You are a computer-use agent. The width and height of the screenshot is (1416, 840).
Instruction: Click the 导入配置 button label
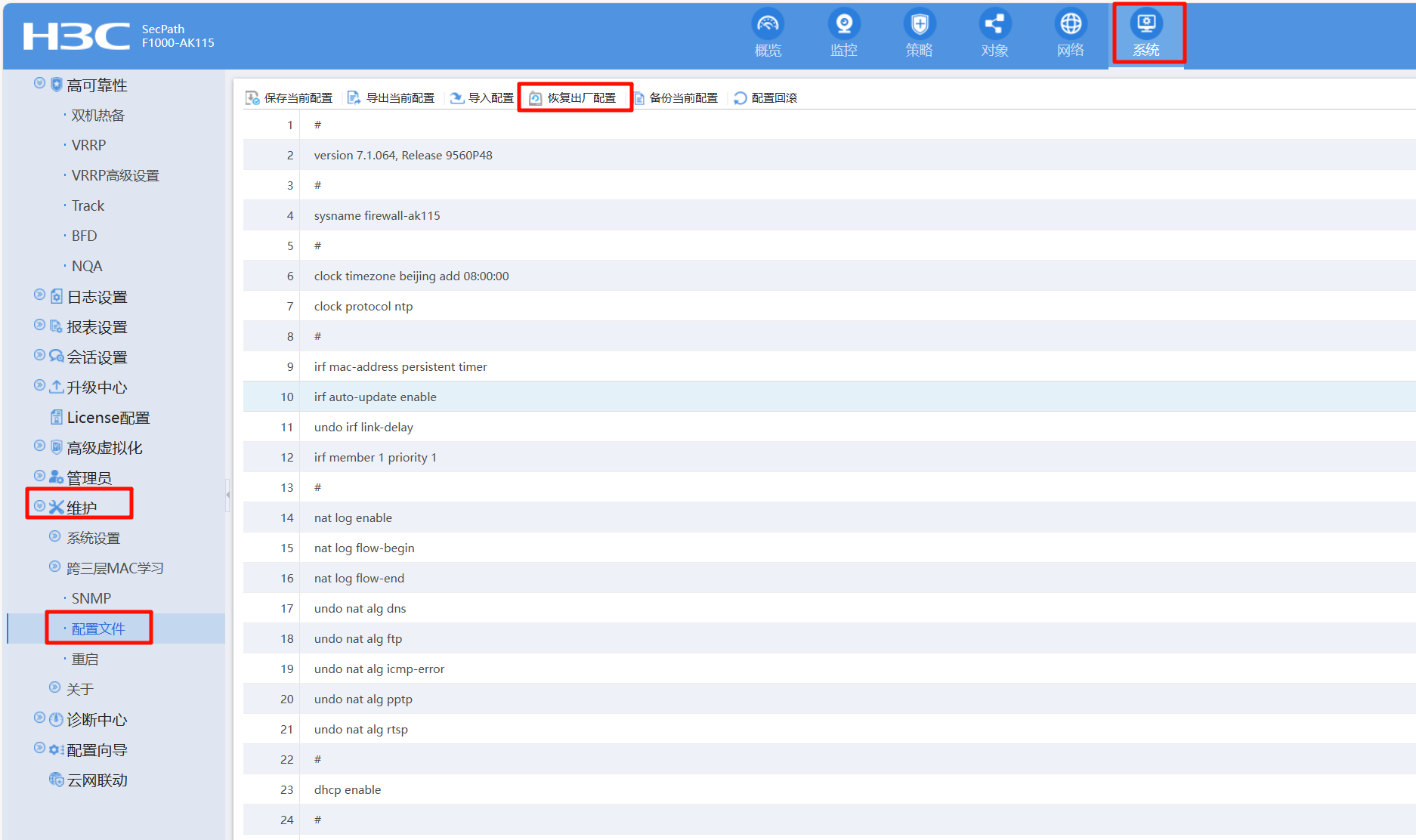point(491,98)
